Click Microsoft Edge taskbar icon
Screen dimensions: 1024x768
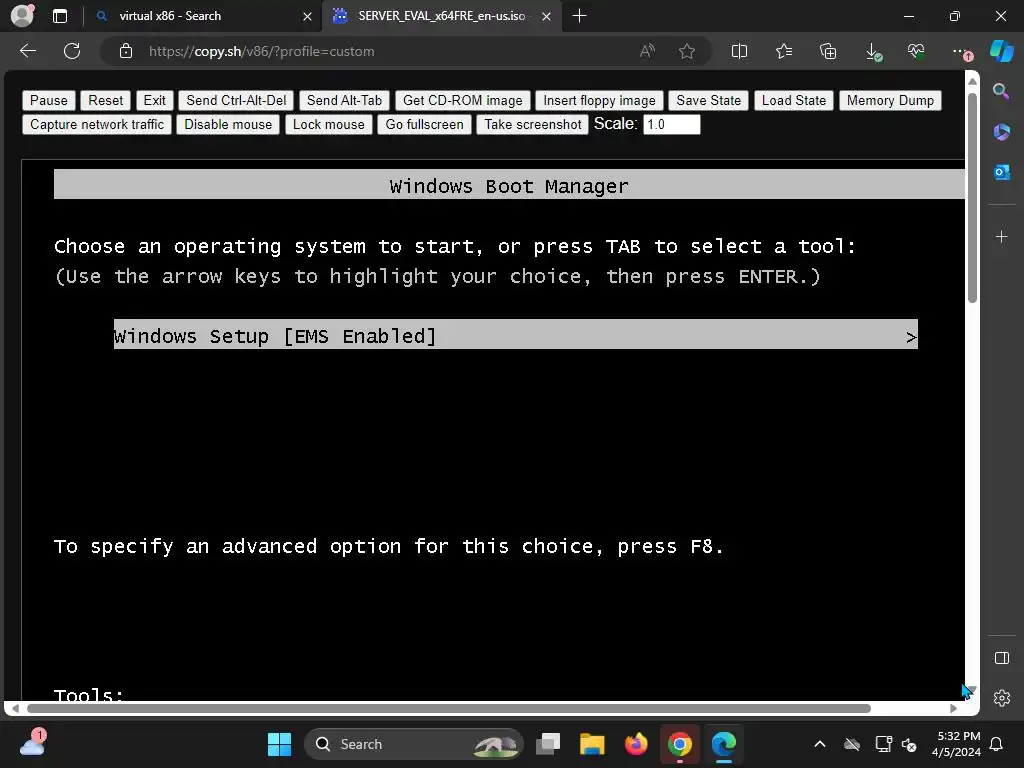pyautogui.click(x=724, y=744)
